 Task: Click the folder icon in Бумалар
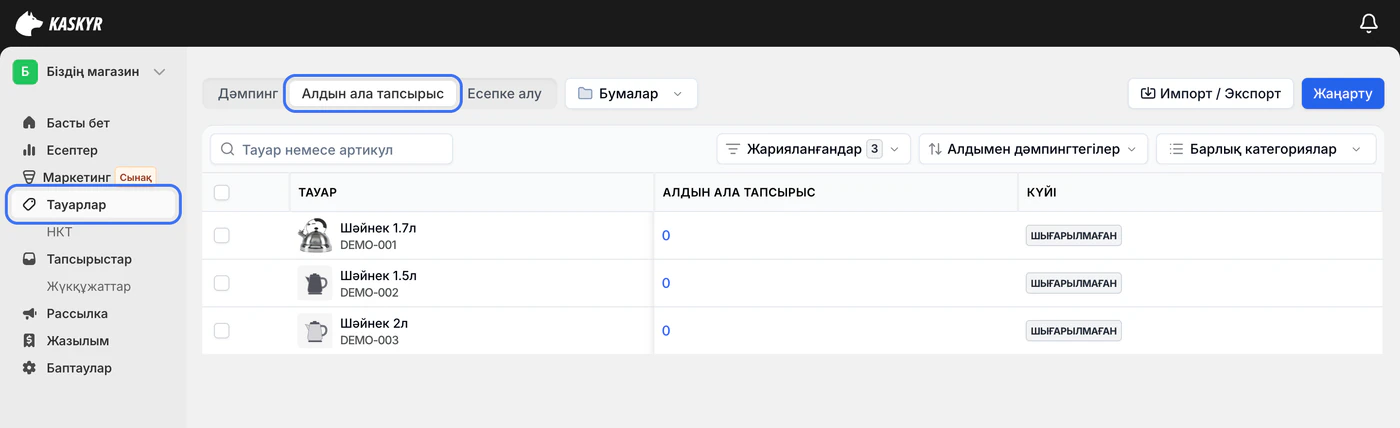tap(585, 93)
